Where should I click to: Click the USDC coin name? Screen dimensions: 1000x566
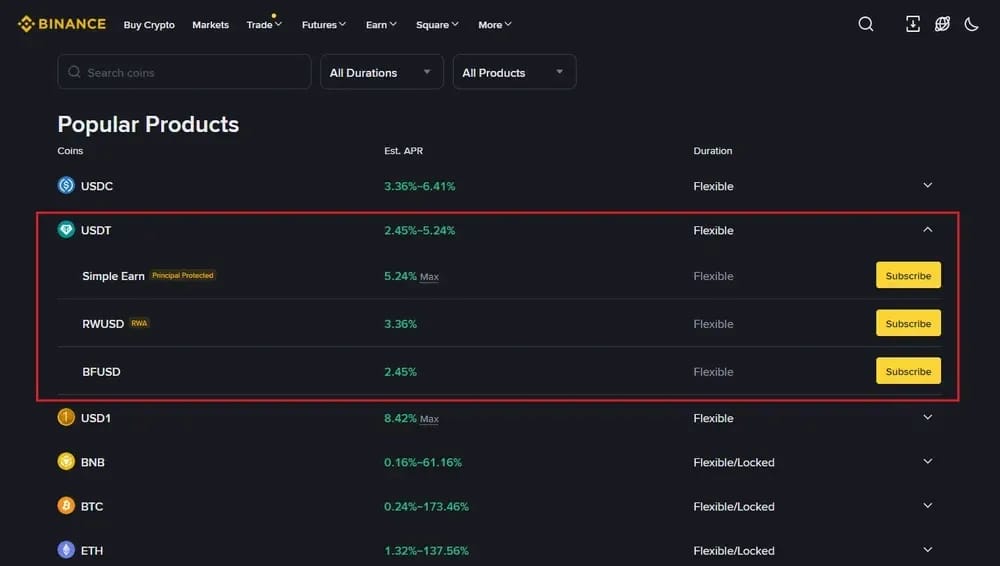[97, 186]
